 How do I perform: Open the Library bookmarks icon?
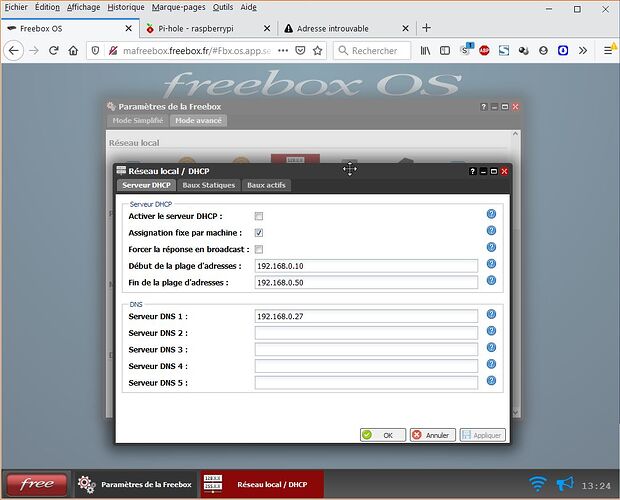[x=425, y=51]
